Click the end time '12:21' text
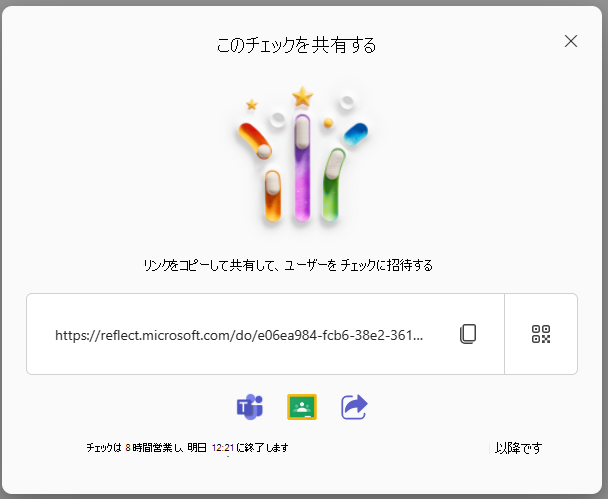This screenshot has height=499, width=608. point(223,448)
